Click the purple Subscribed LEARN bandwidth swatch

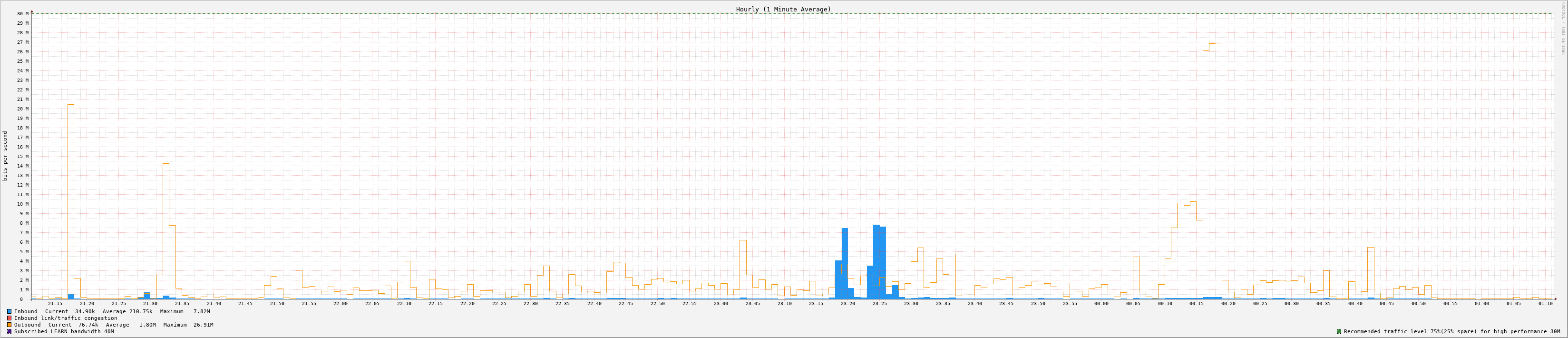click(x=9, y=331)
